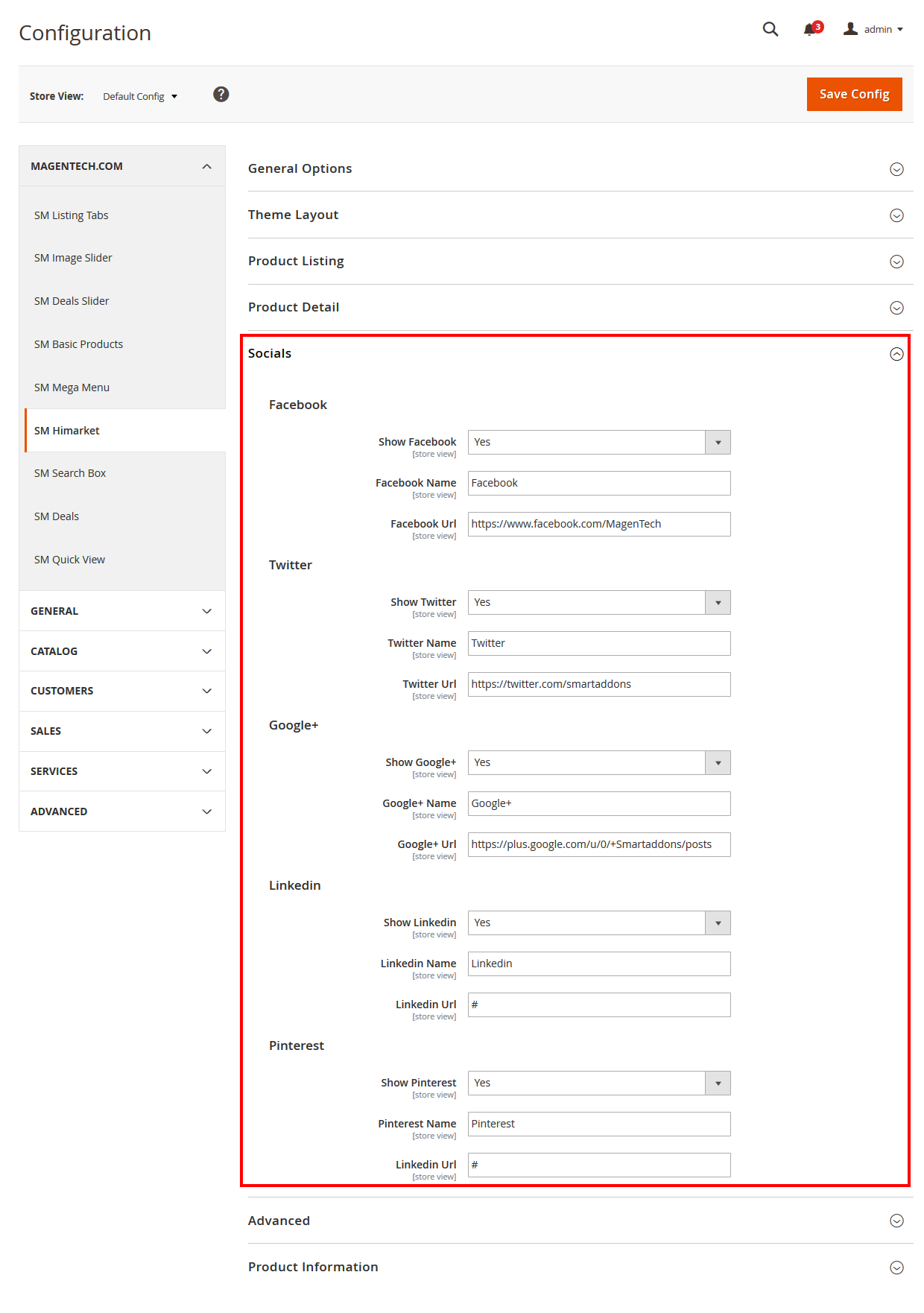The width and height of the screenshot is (924, 1313).
Task: Click the Facebook group heading
Action: coord(298,405)
